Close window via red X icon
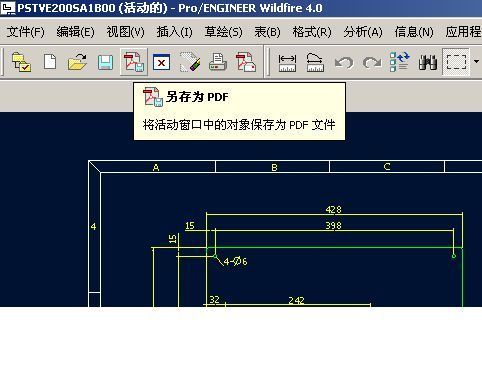The height and width of the screenshot is (378, 482). [x=162, y=62]
